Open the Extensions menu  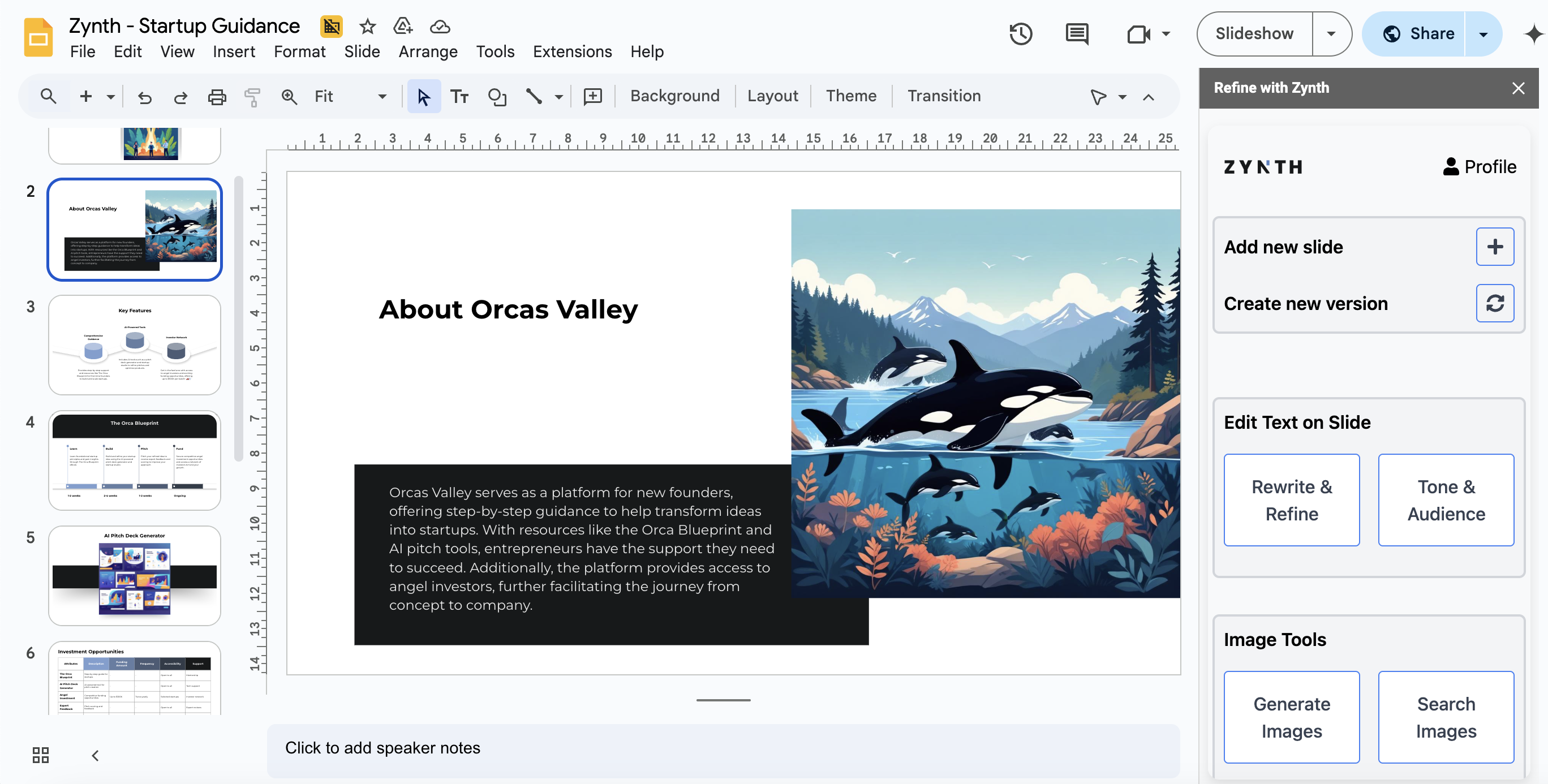pos(572,51)
